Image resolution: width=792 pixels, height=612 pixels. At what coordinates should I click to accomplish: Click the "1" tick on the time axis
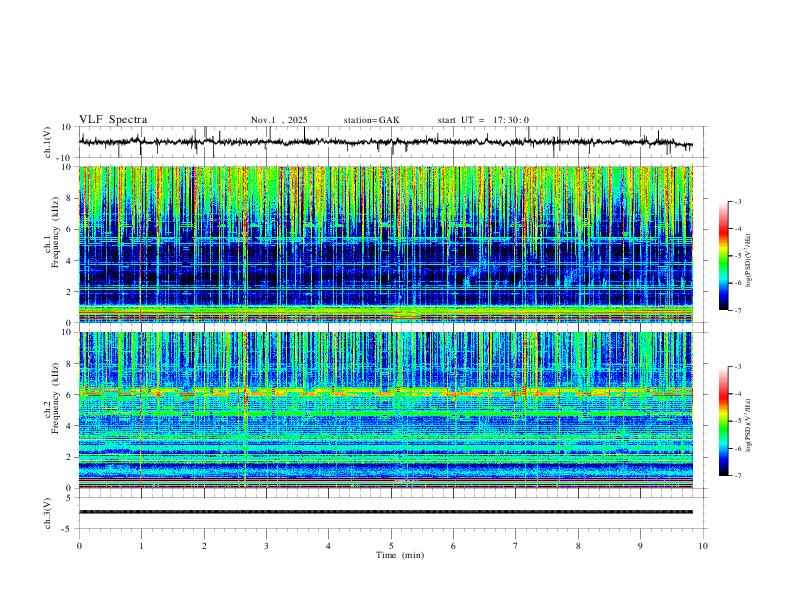pyautogui.click(x=141, y=546)
